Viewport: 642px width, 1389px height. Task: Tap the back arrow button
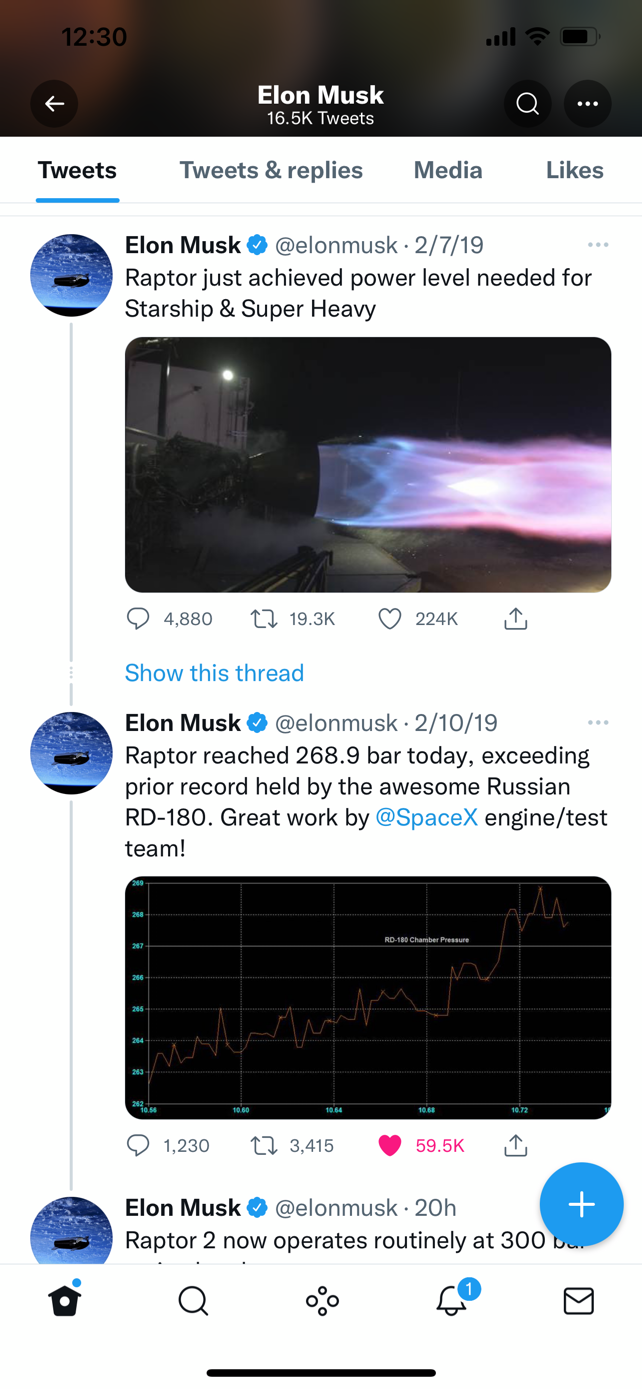[54, 104]
